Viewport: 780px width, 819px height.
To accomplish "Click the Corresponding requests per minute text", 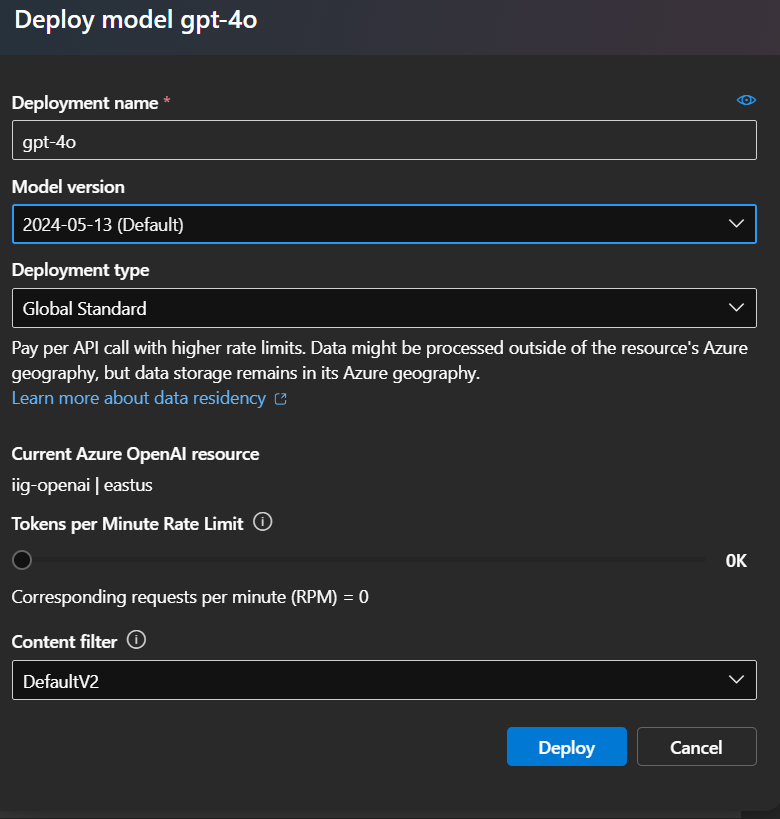I will (x=190, y=597).
